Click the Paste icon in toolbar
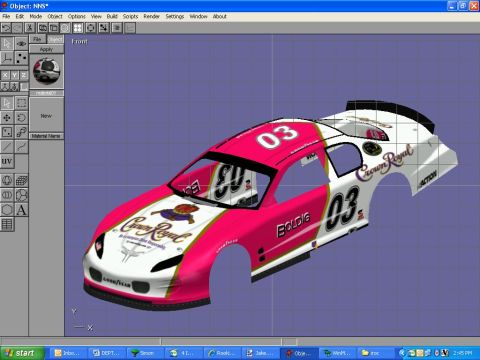 tap(54, 28)
